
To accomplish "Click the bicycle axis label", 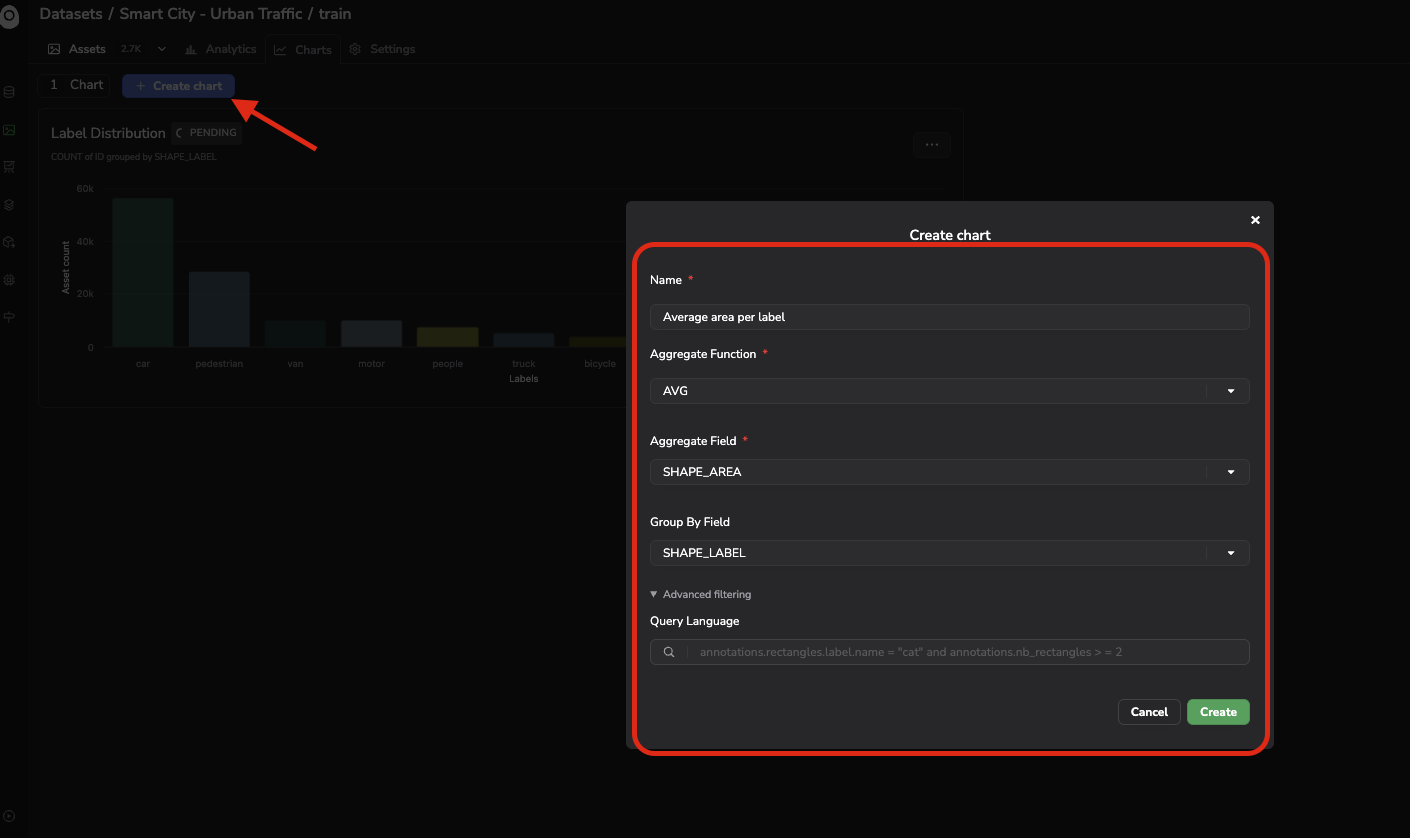I will pos(600,364).
